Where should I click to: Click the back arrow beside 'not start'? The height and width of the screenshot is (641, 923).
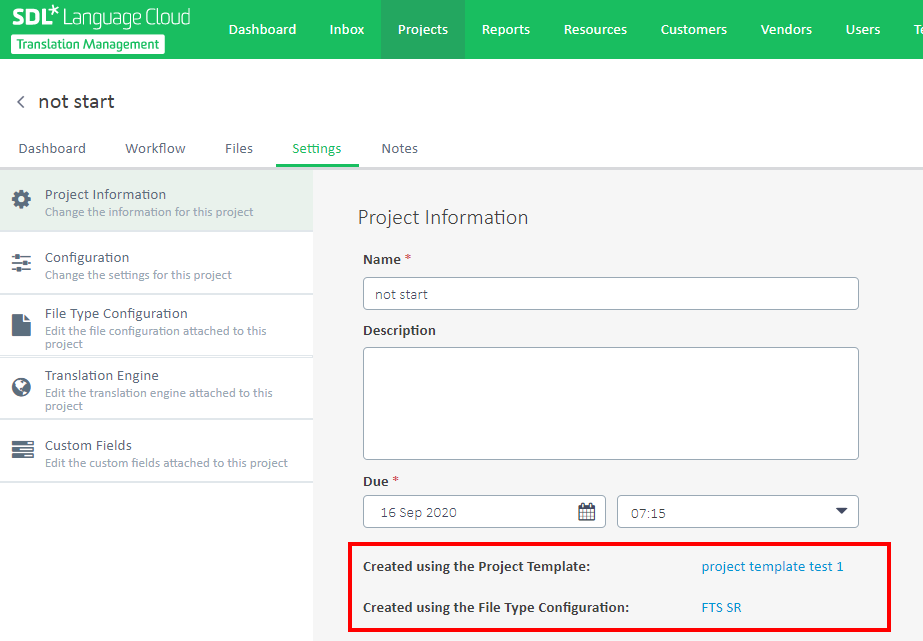click(21, 102)
